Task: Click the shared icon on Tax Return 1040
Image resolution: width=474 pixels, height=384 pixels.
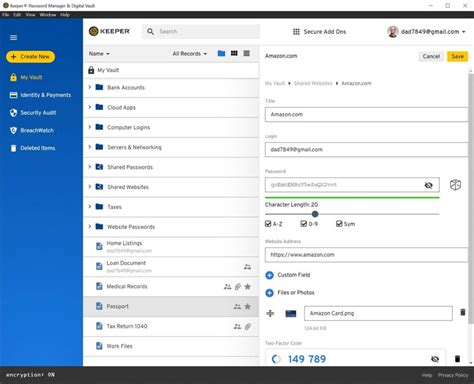Action: coord(237,326)
